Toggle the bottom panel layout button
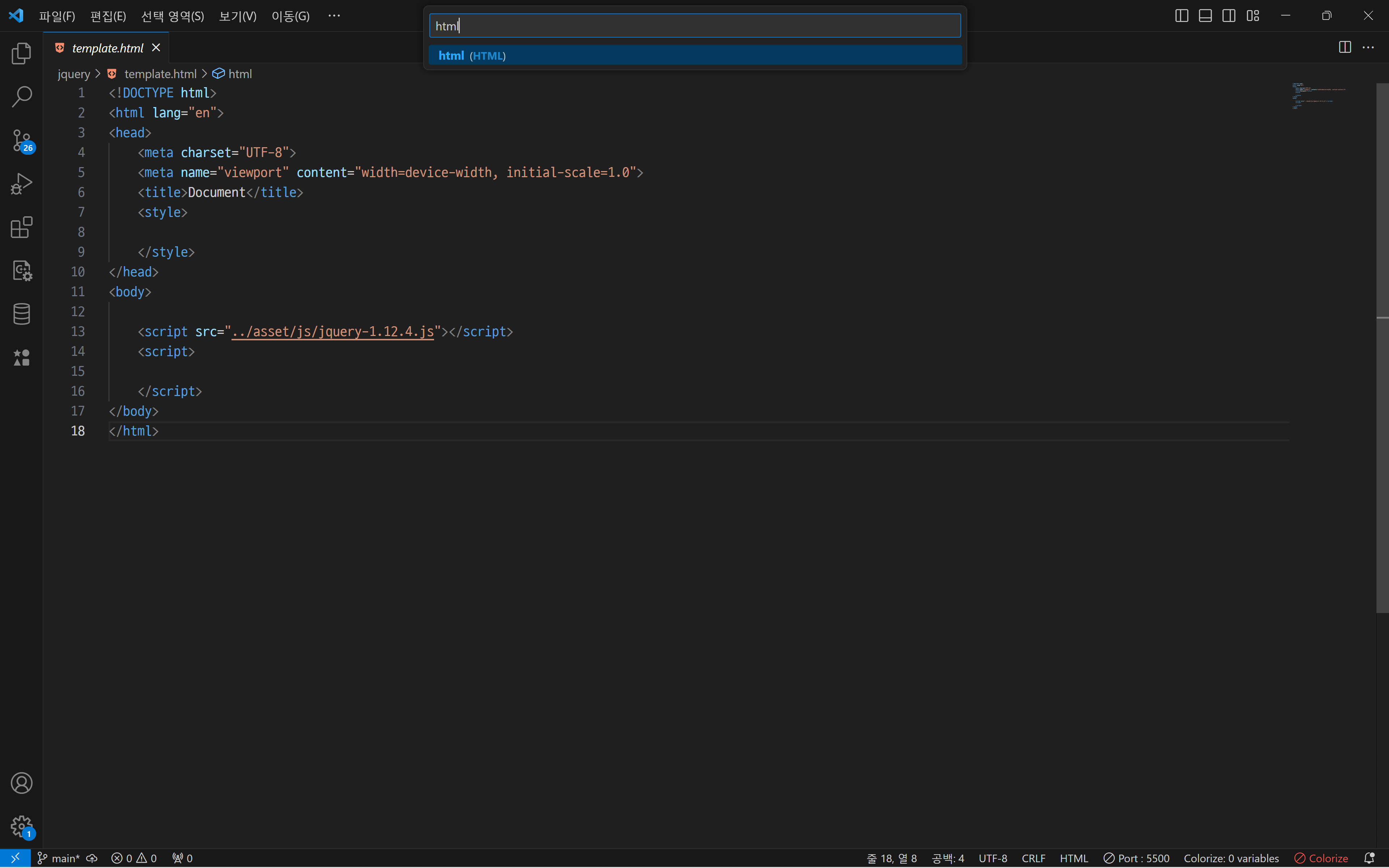The image size is (1389, 868). click(1205, 16)
